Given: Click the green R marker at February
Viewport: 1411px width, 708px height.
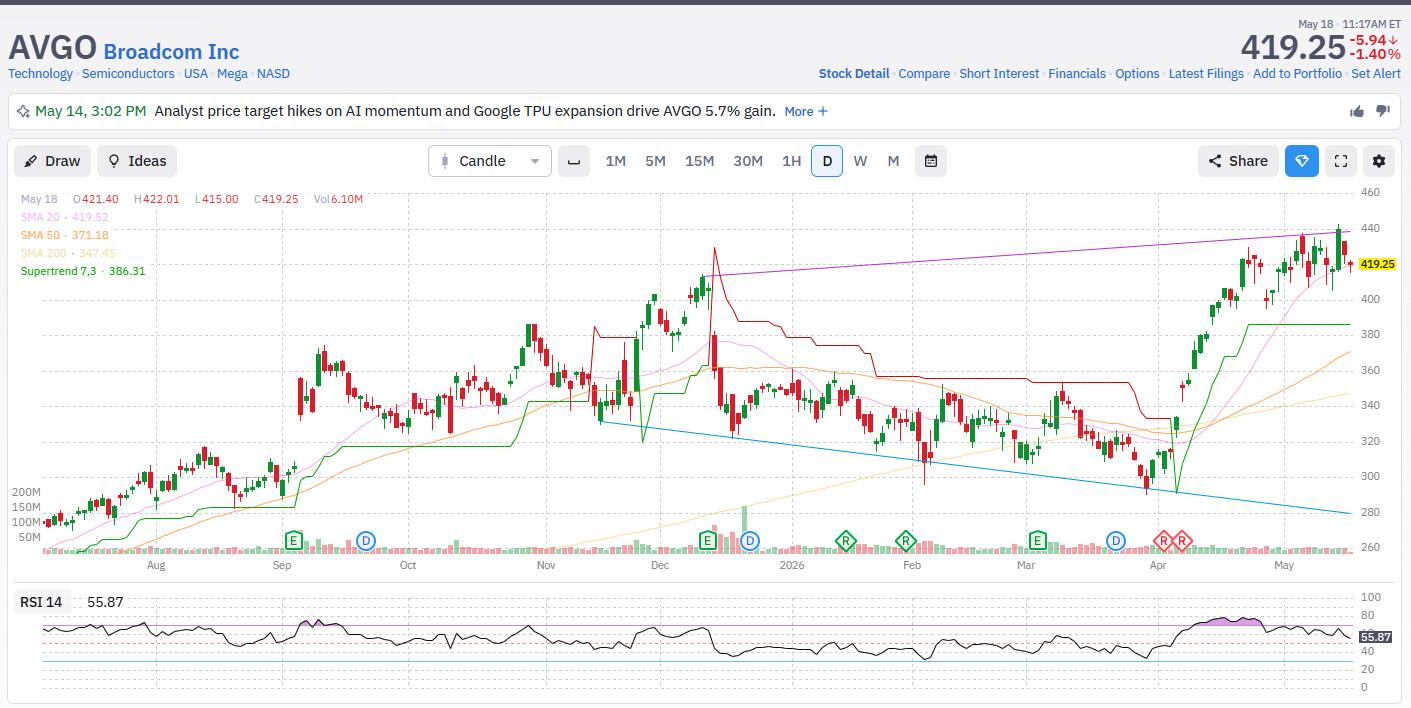Looking at the screenshot, I should (x=905, y=541).
